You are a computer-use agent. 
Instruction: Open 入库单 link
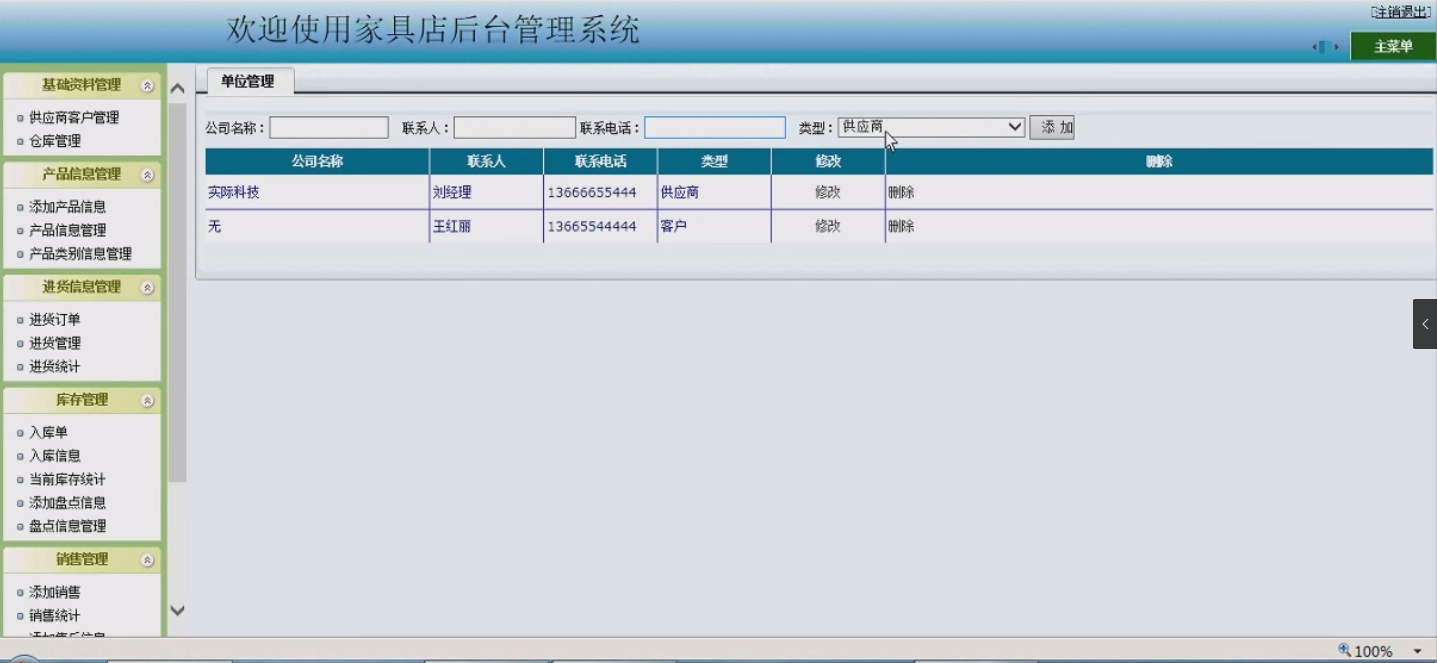pyautogui.click(x=48, y=433)
